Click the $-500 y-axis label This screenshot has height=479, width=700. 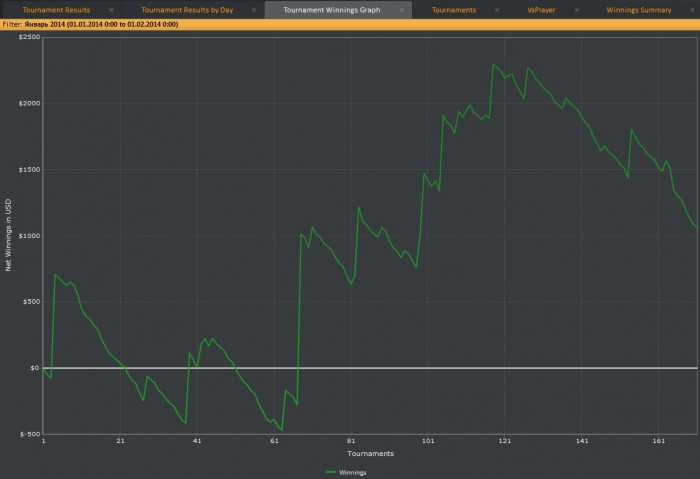pyautogui.click(x=30, y=434)
